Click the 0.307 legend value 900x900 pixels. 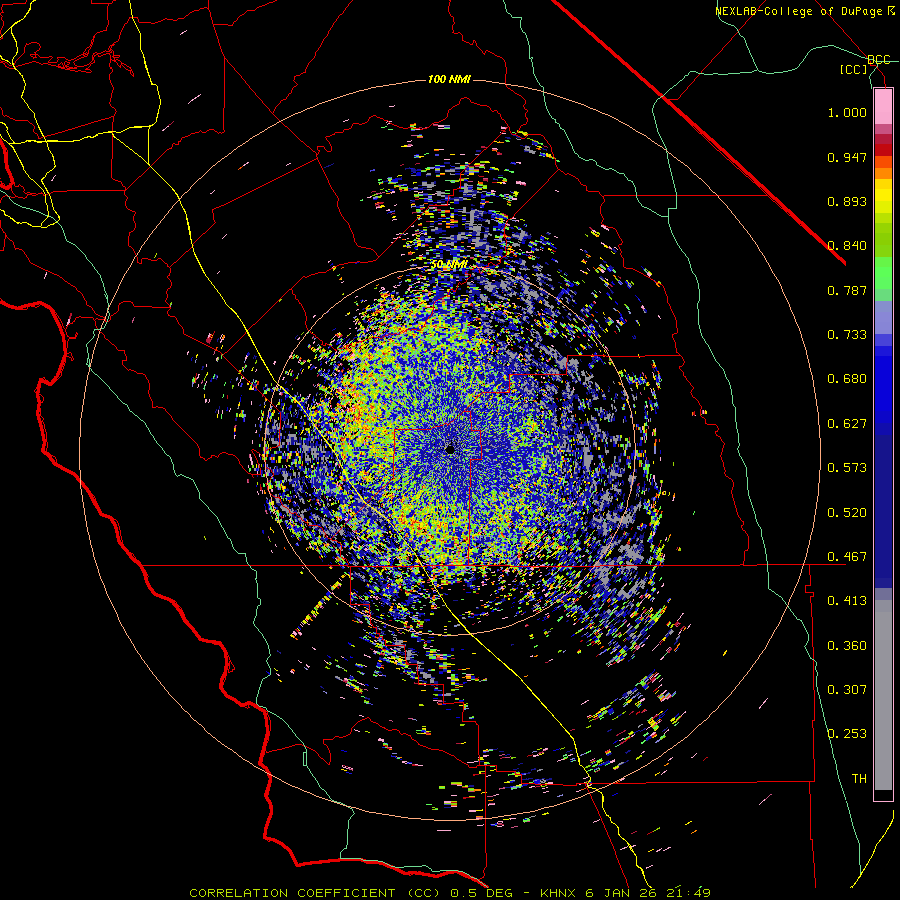click(847, 690)
